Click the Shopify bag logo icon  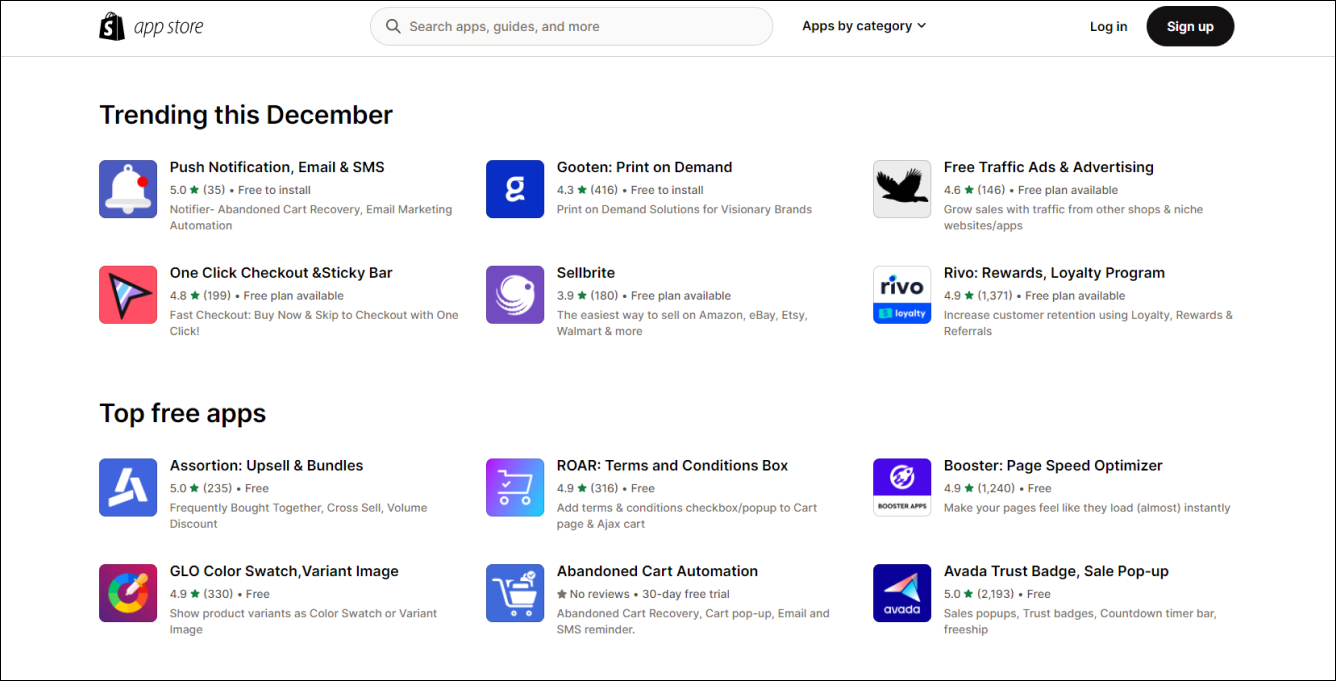[112, 27]
